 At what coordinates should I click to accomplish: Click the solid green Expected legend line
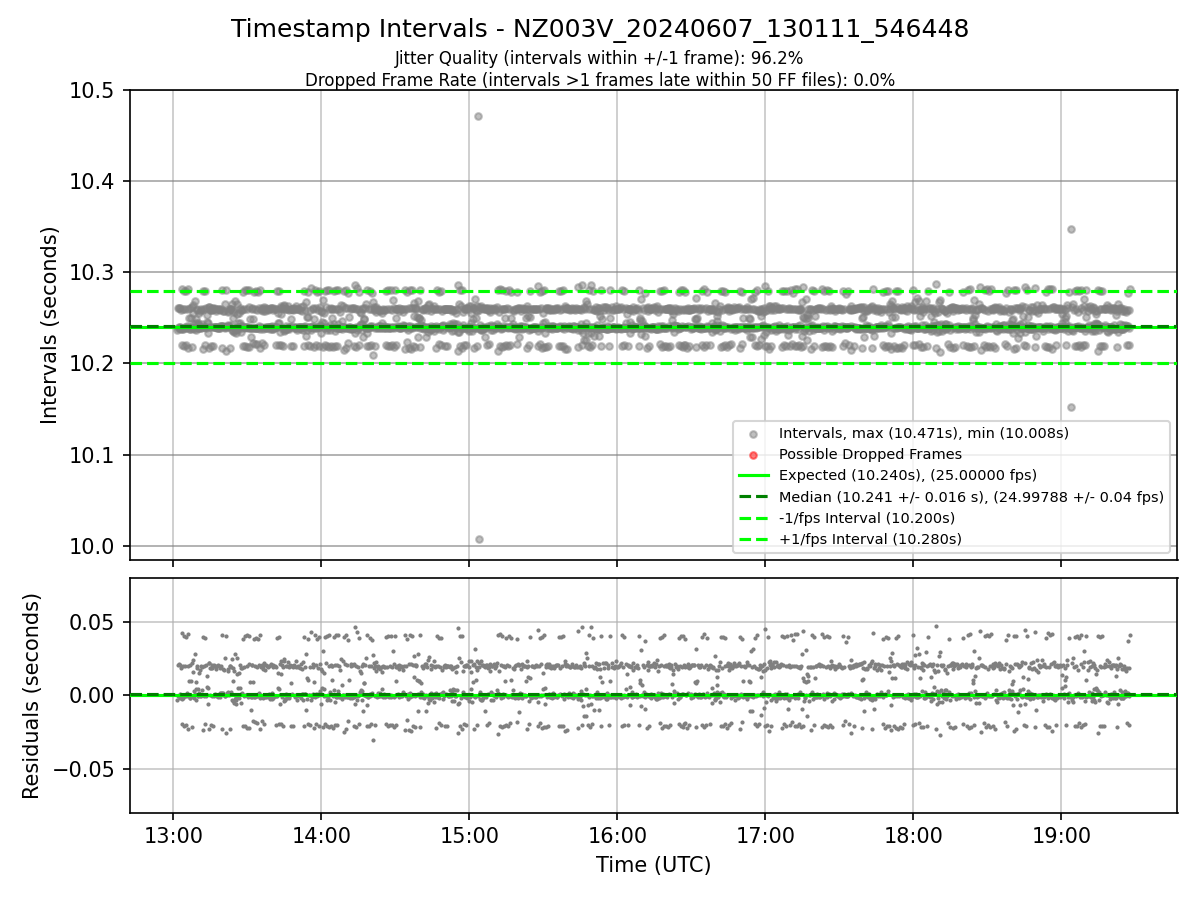coord(754,476)
